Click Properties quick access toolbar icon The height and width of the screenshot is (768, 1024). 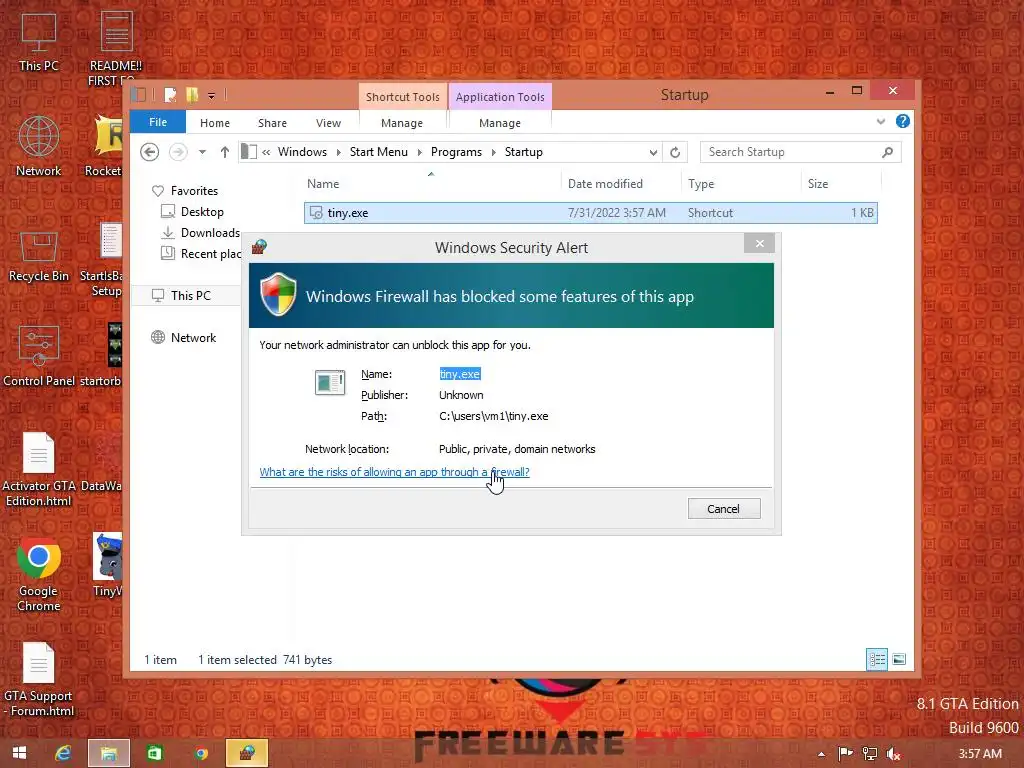coord(170,95)
